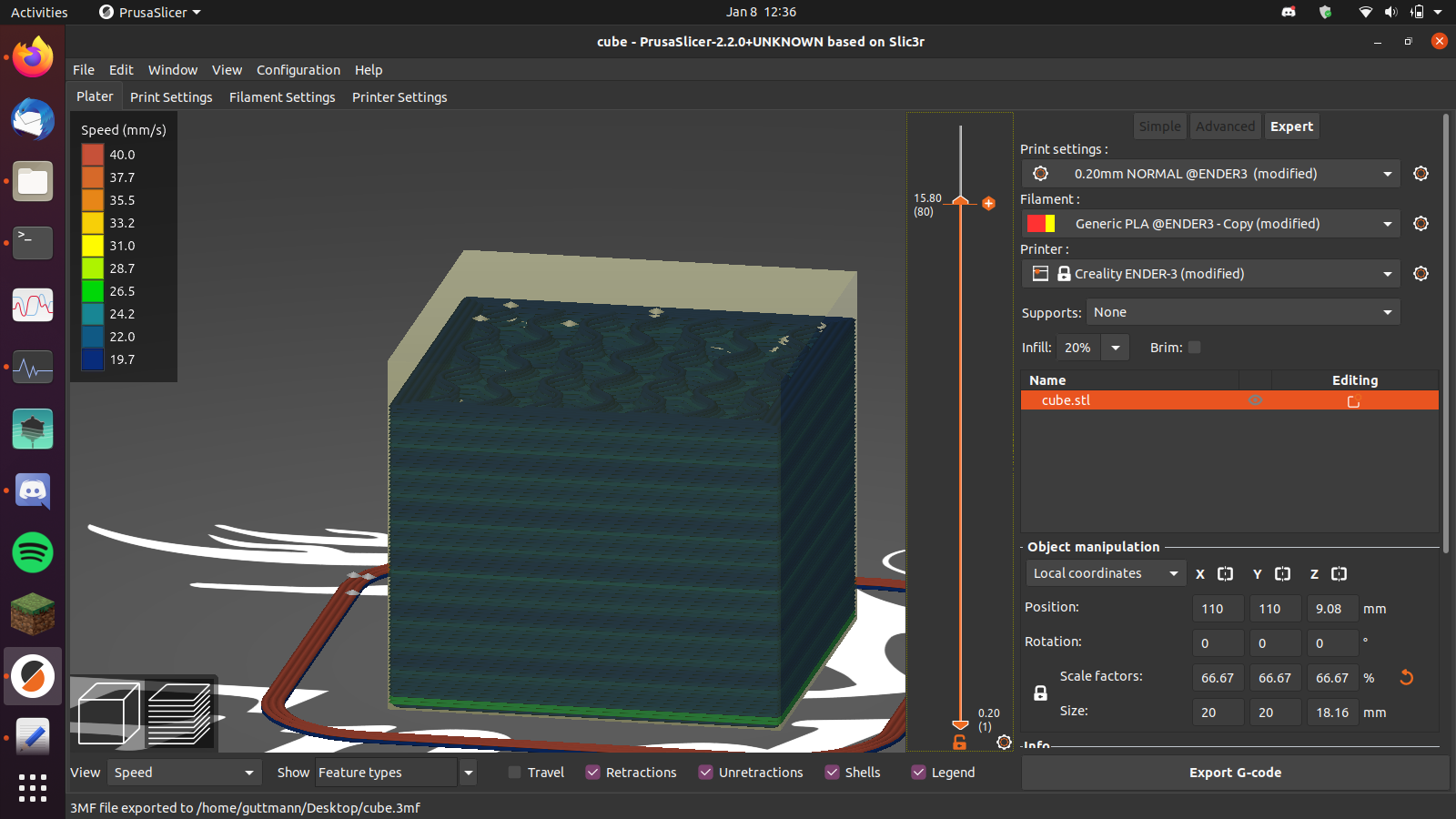Open Minecraft block icon in the dock

[33, 614]
